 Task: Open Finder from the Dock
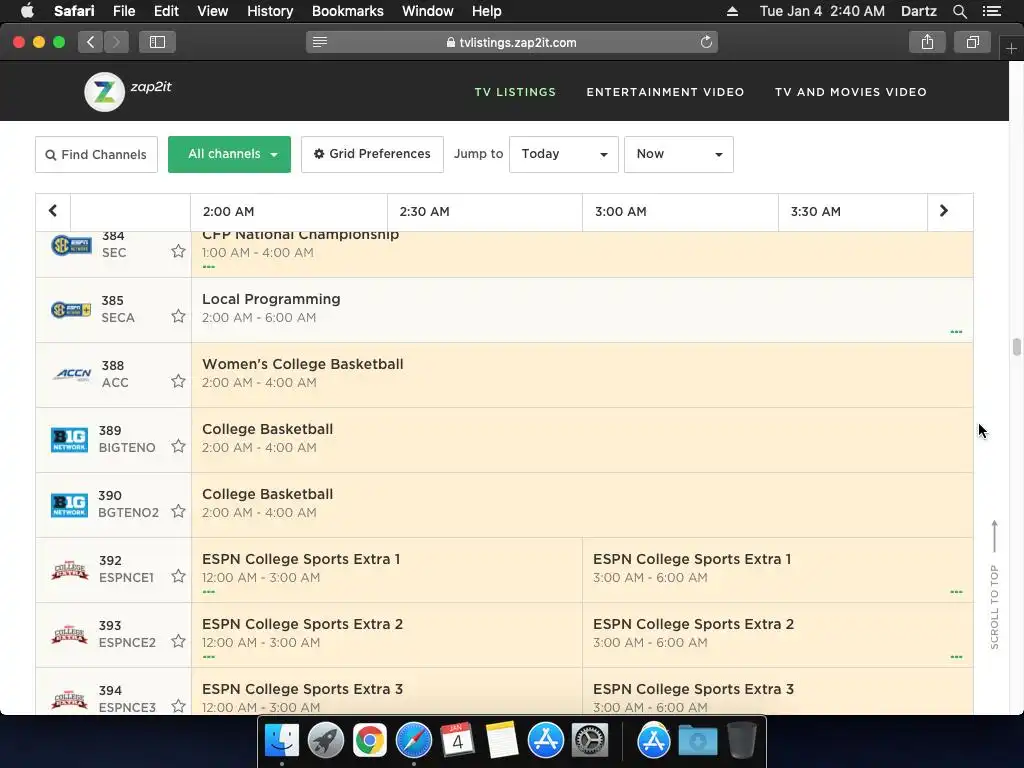(x=281, y=741)
